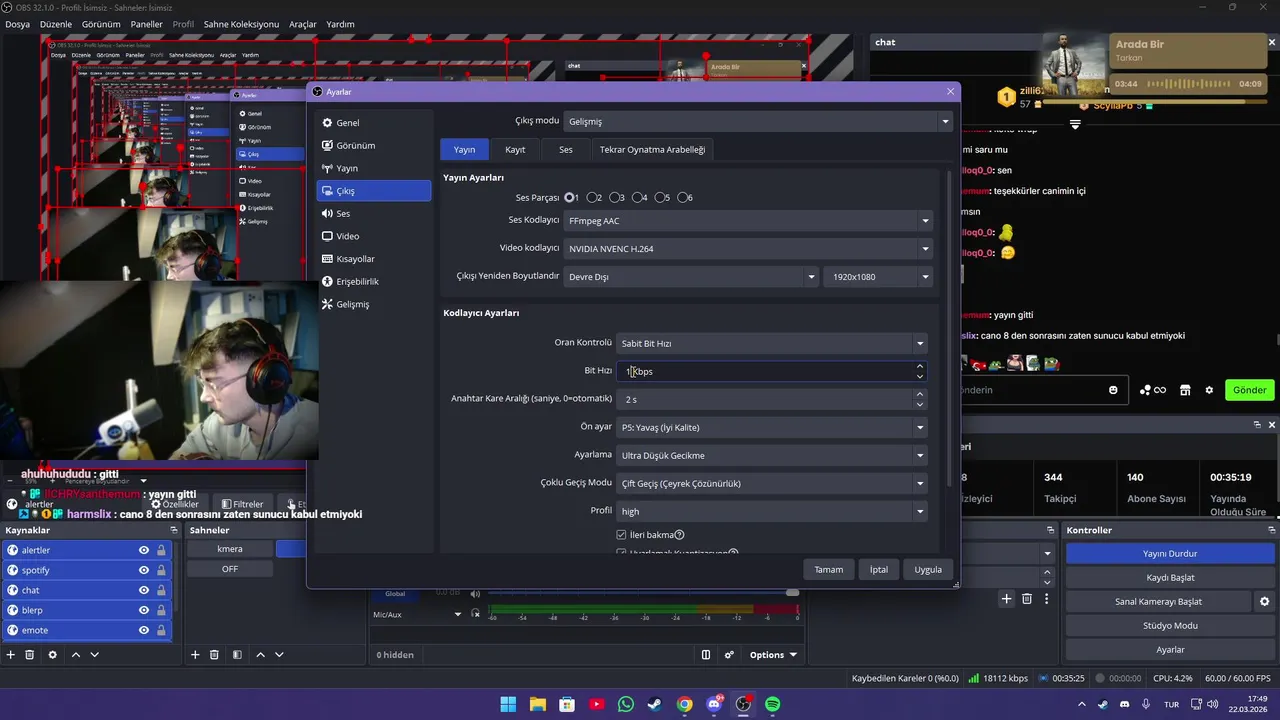Stop streaming with Yayını Durdur
The image size is (1280, 720).
click(1170, 554)
